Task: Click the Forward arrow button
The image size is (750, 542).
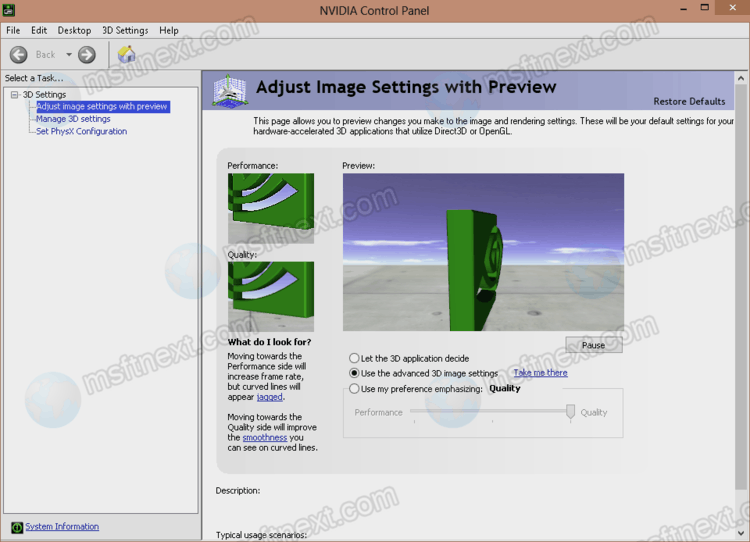Action: pyautogui.click(x=87, y=55)
